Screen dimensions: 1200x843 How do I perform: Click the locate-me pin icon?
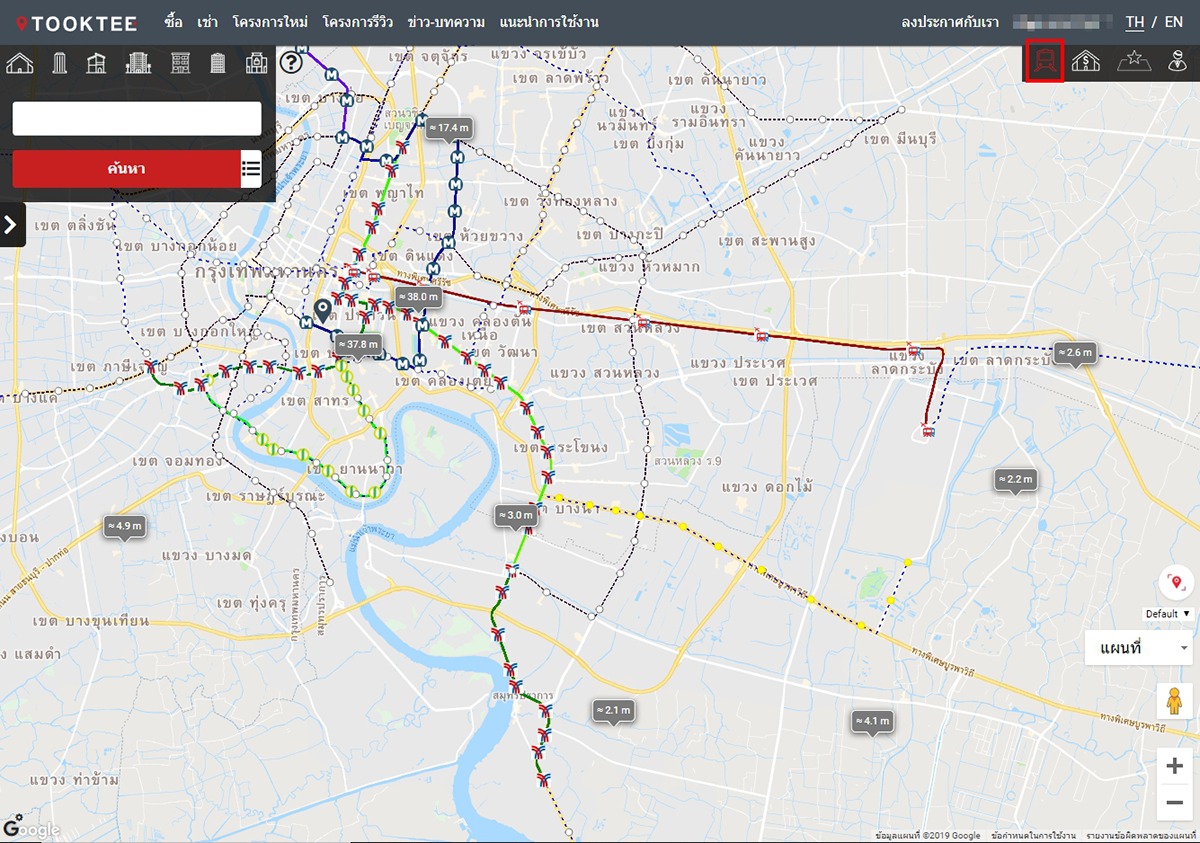click(1175, 583)
